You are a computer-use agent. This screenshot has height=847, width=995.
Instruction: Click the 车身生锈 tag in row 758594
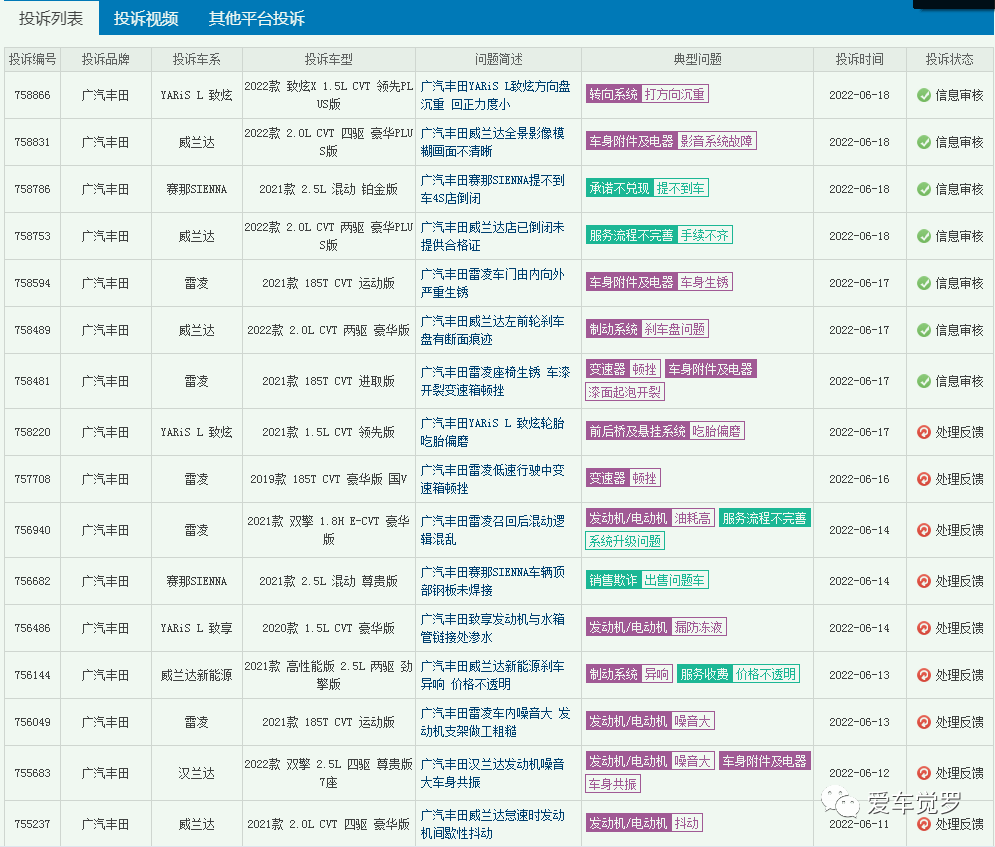click(705, 282)
